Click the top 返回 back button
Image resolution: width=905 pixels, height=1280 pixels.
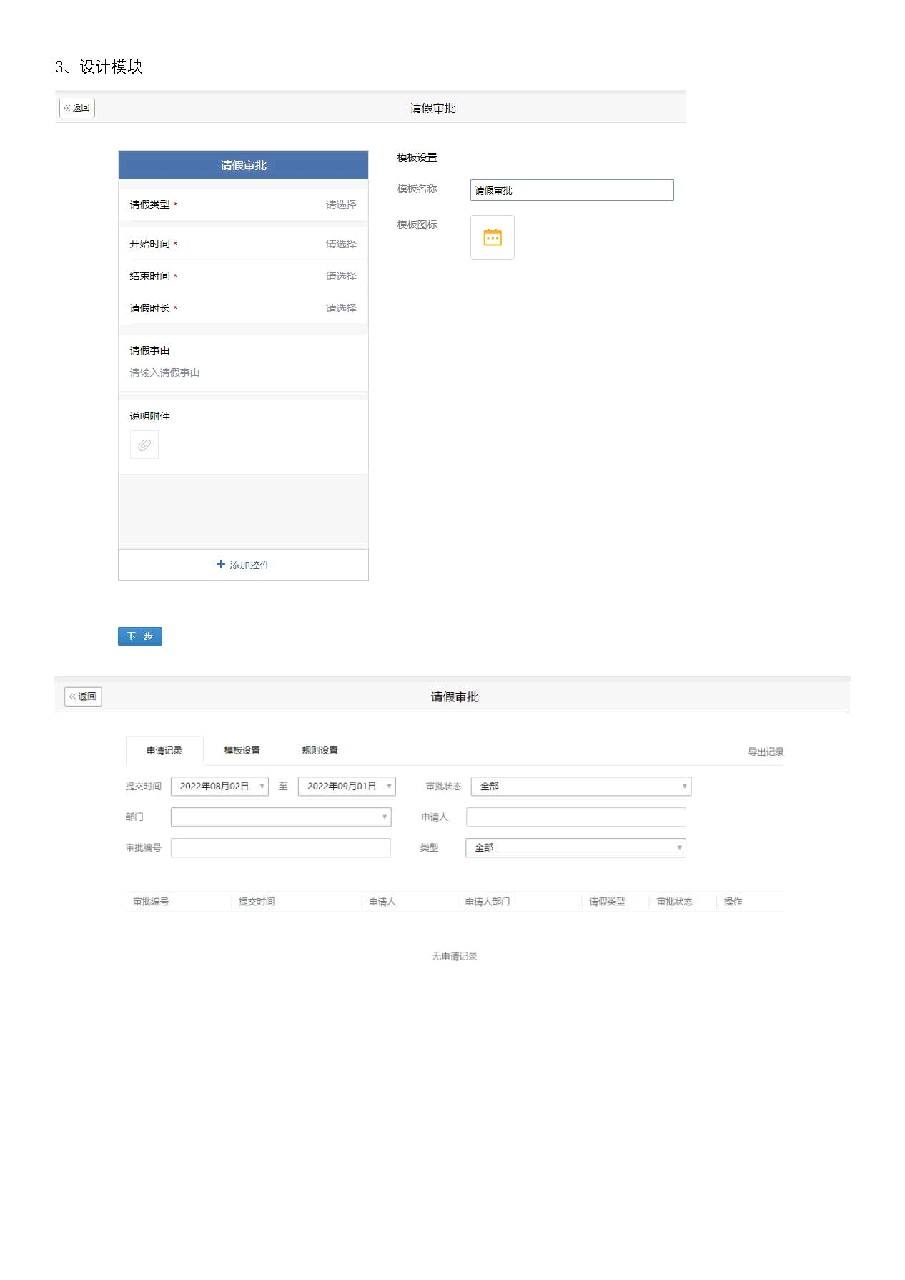tap(77, 108)
